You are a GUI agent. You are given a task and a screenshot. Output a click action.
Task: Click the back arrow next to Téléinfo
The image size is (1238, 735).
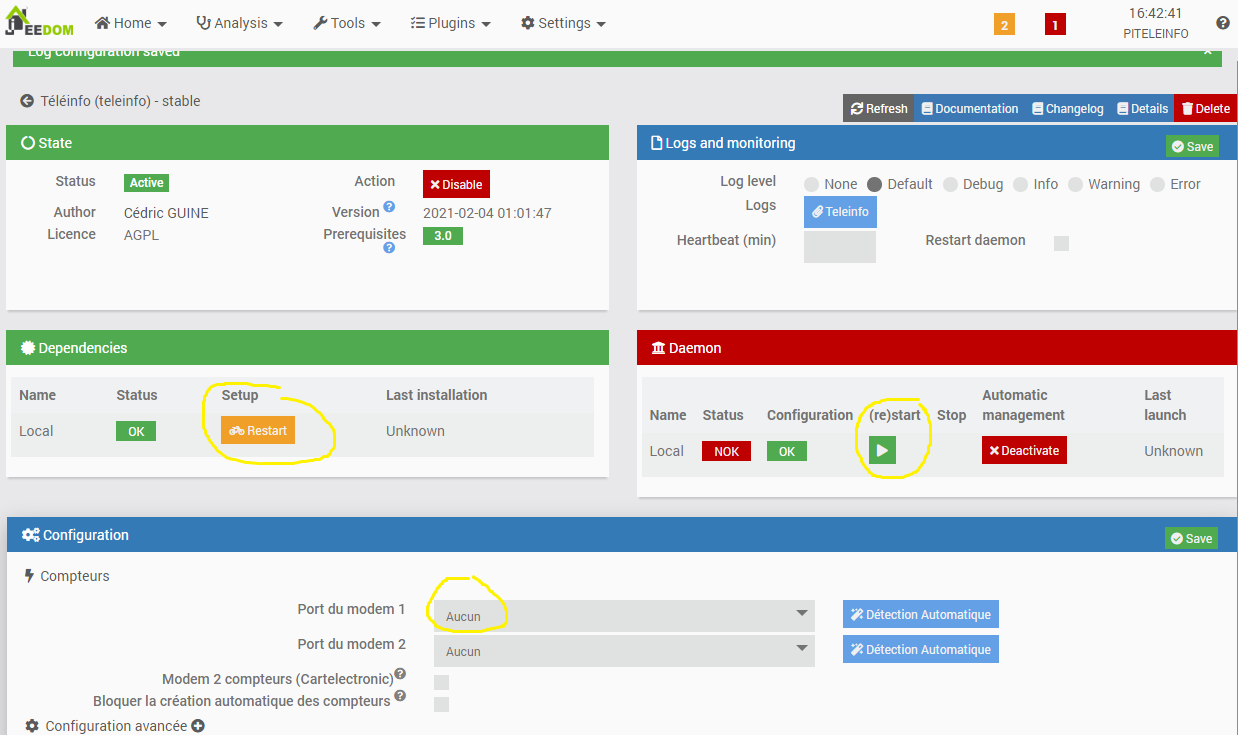point(27,101)
